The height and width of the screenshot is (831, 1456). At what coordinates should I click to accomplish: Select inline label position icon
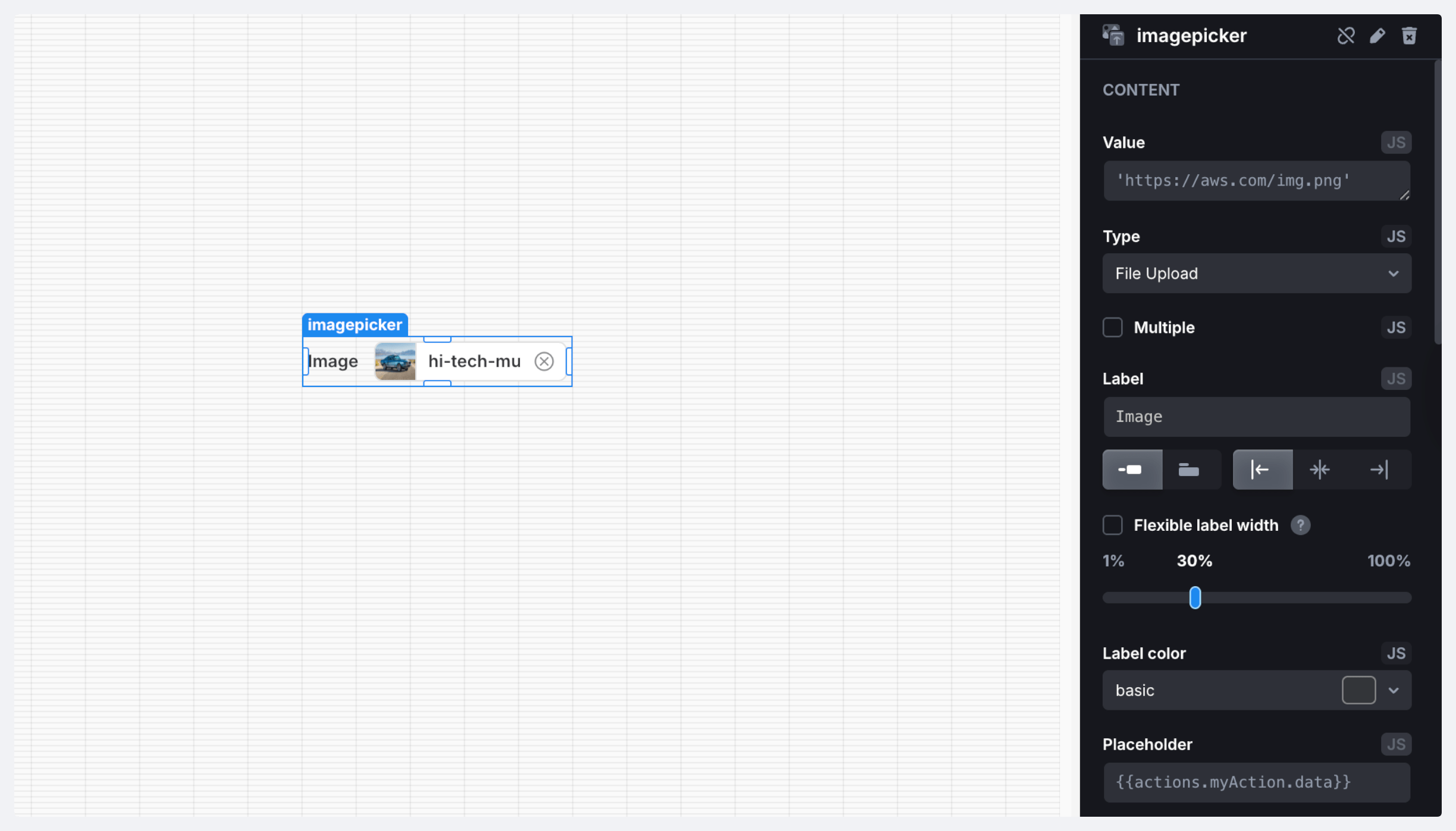1132,470
